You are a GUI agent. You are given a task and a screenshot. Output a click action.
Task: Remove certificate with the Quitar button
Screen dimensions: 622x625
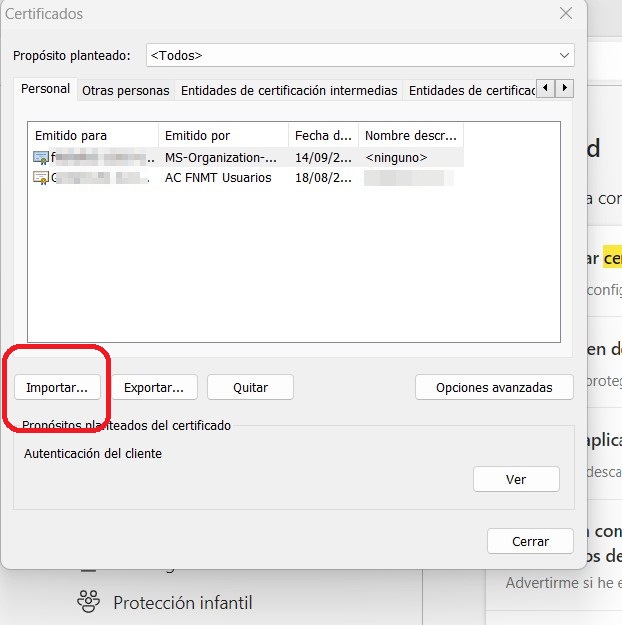[x=250, y=387]
